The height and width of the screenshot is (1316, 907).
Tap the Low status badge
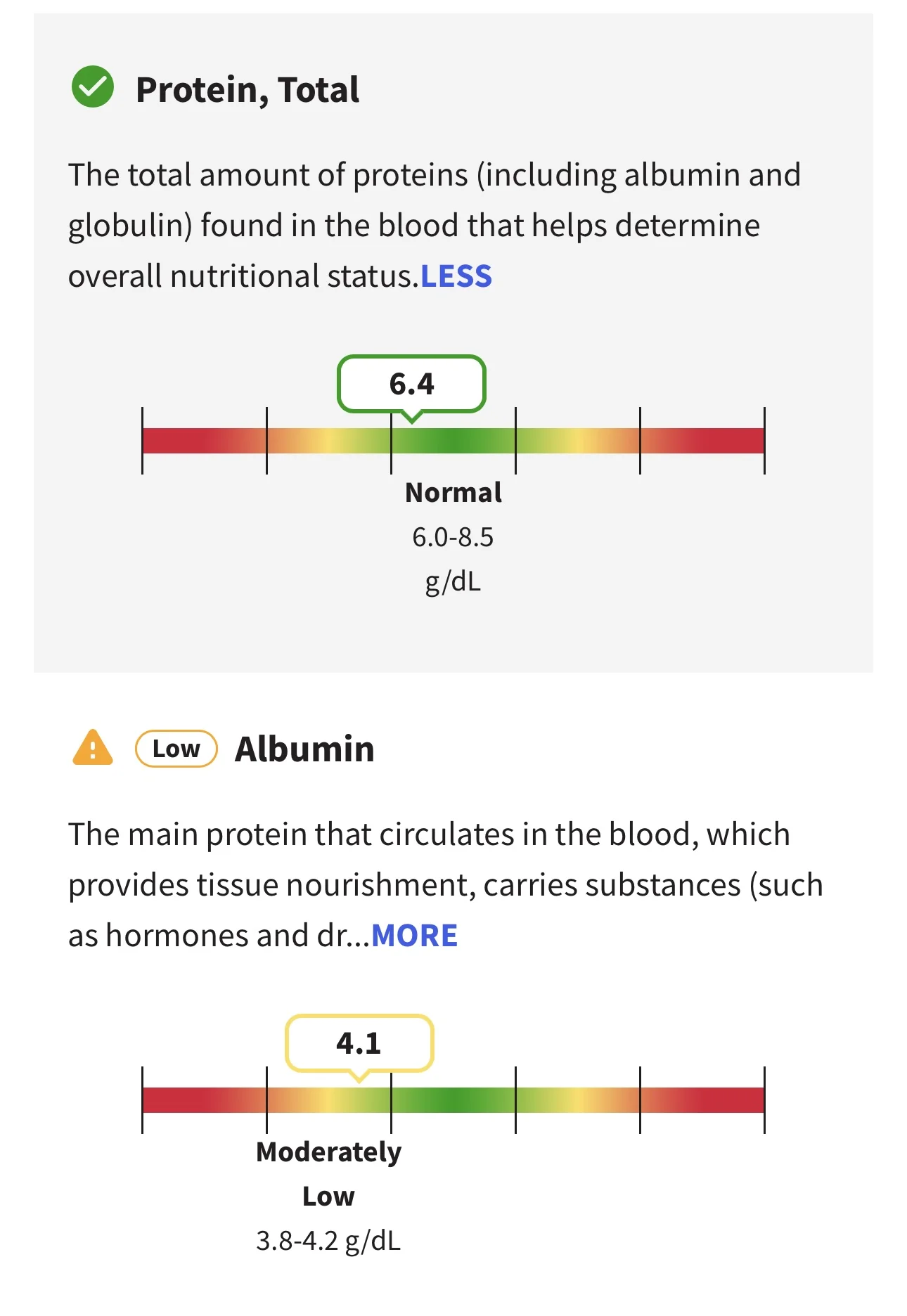tap(176, 749)
